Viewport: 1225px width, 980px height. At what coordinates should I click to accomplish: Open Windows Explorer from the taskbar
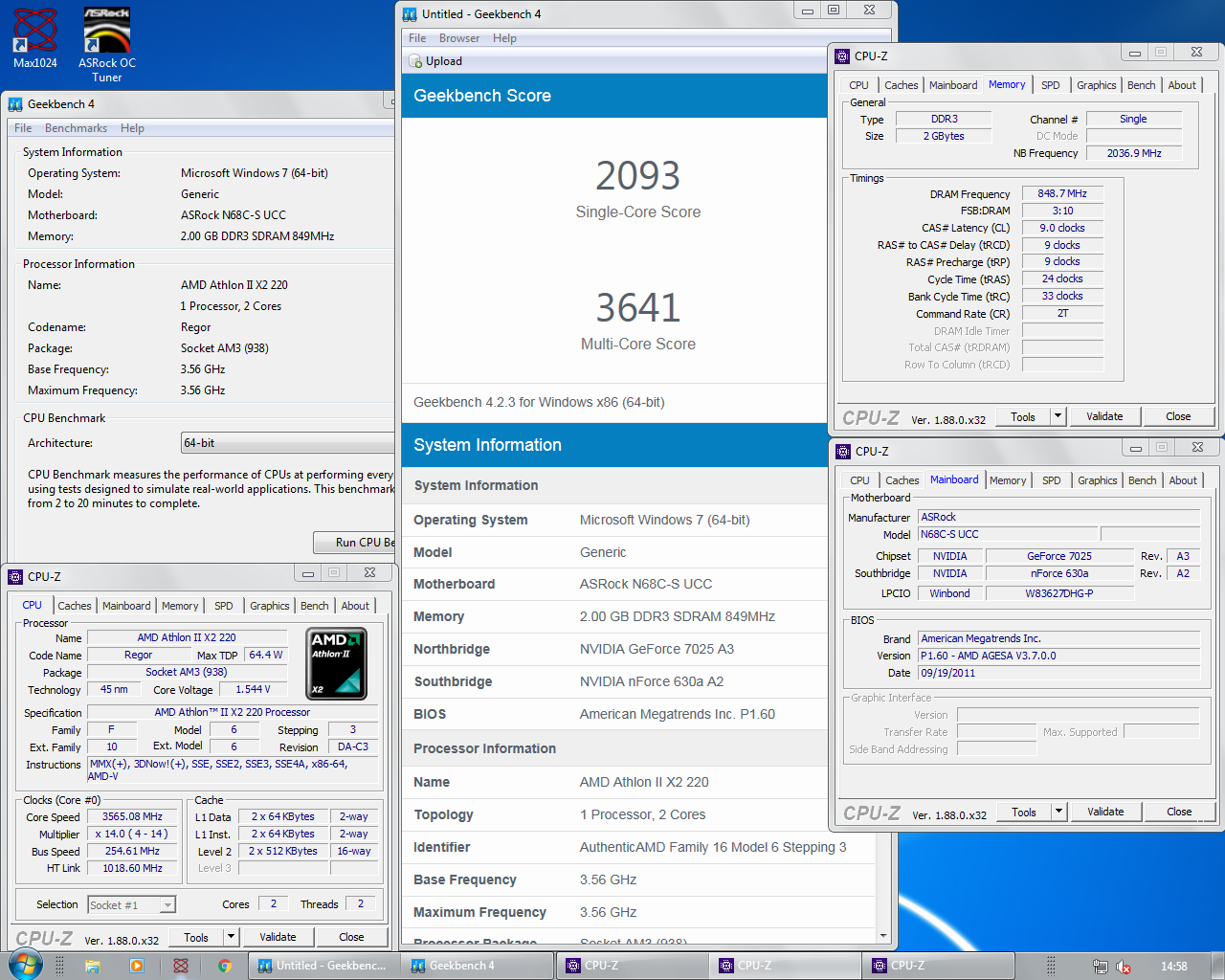point(93,966)
